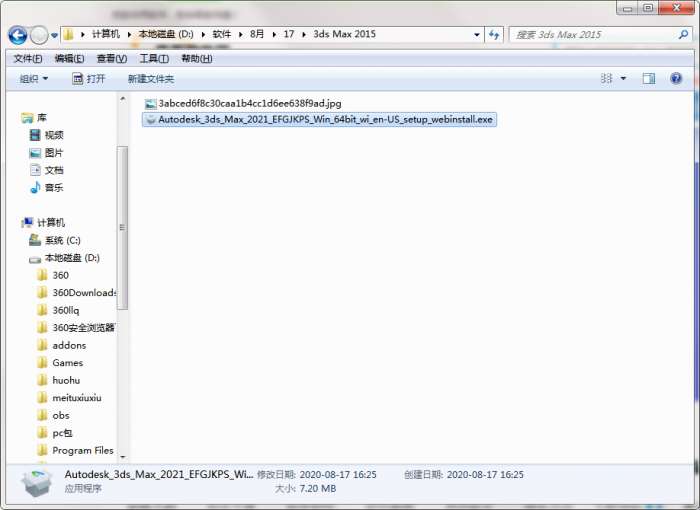Open the 帮助(H) menu
Screen dimensions: 700x510
click(196, 59)
